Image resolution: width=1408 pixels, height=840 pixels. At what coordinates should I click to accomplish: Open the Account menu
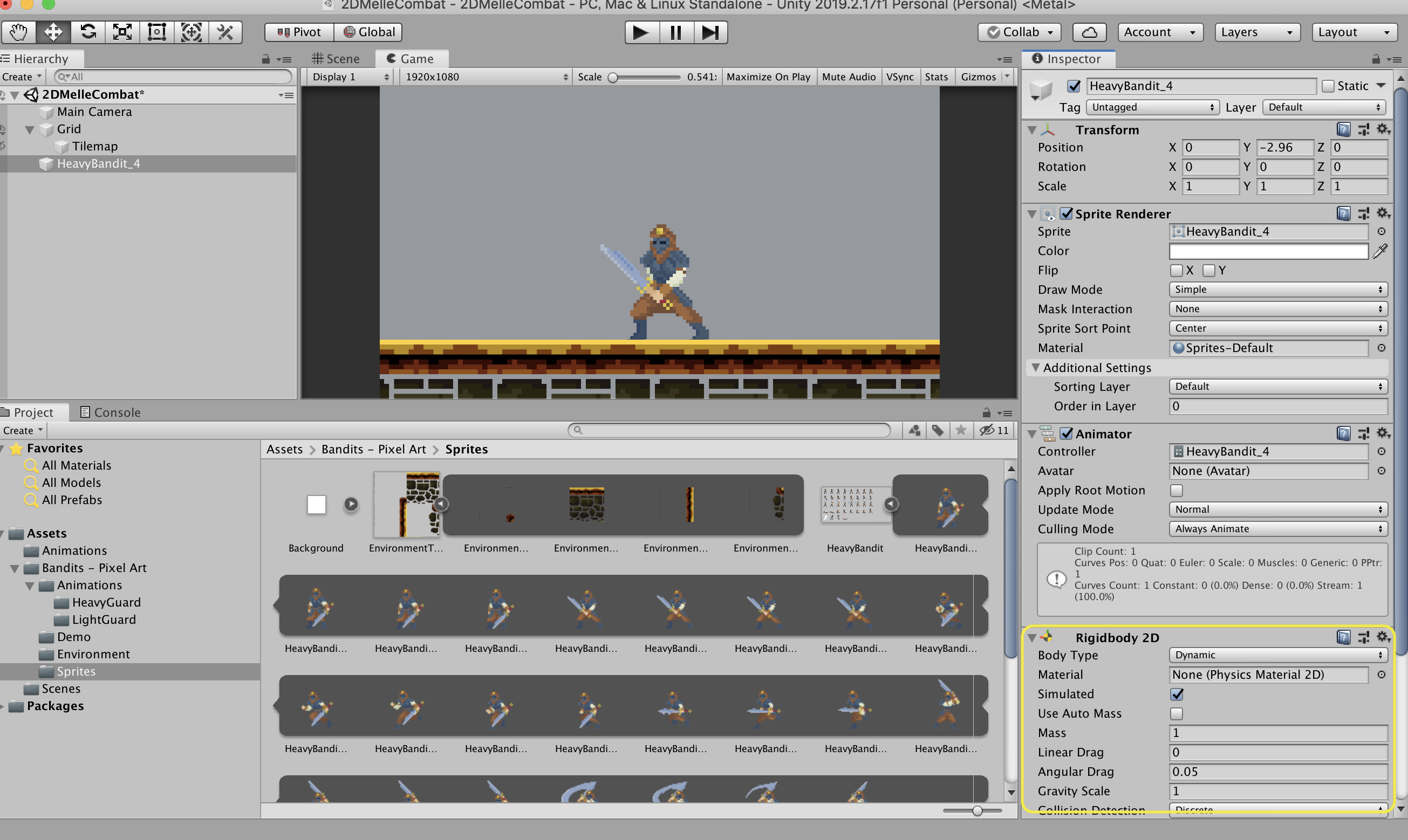coord(1159,32)
